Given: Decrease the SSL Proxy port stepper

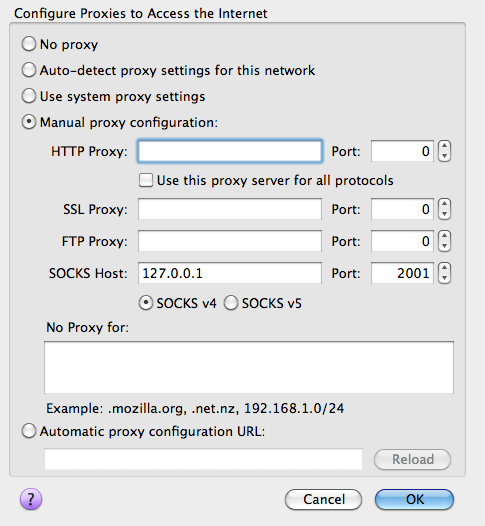Looking at the screenshot, I should tap(444, 214).
